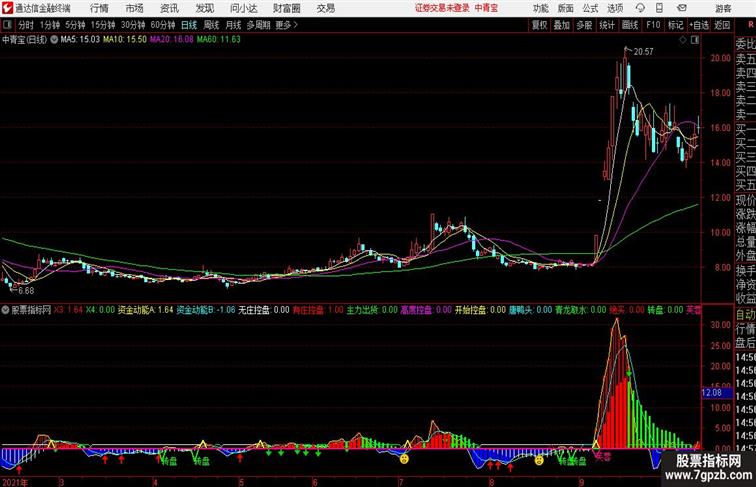Screen dimensions: 756x487
Task: Click the 资金动能A: 1.64 indicator label
Action: click(145, 310)
